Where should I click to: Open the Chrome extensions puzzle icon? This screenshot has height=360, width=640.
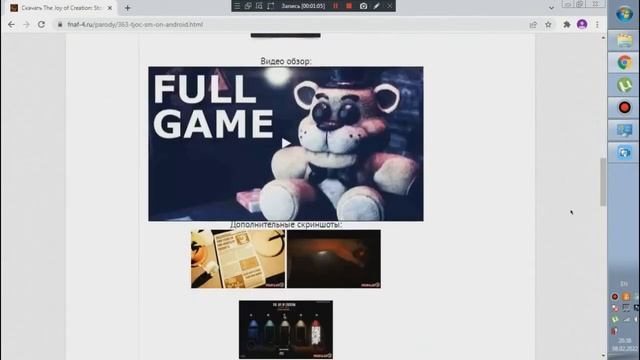tap(567, 24)
